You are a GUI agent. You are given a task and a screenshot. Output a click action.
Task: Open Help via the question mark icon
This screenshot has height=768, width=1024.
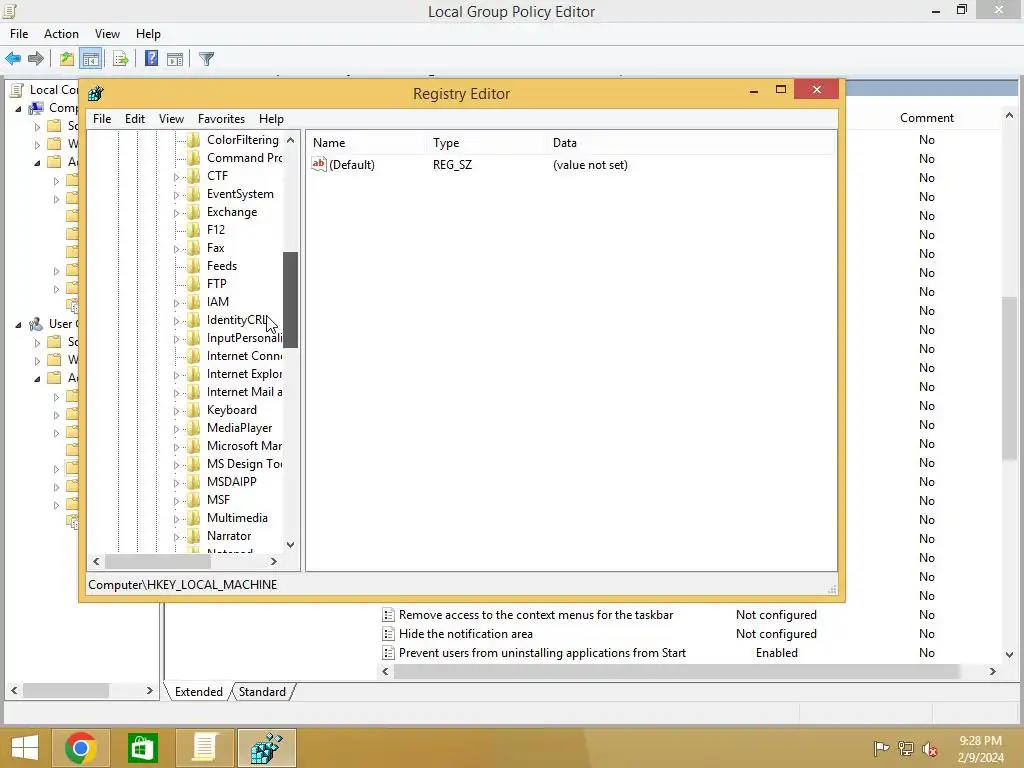click(152, 59)
